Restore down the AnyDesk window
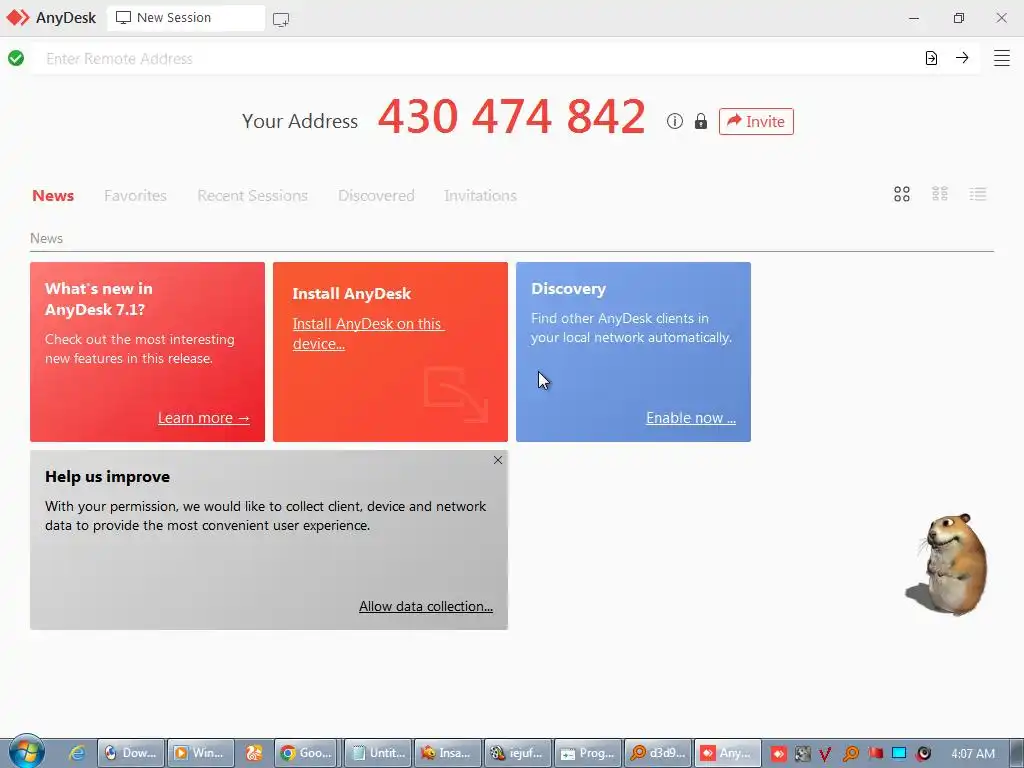The height and width of the screenshot is (768, 1024). click(x=958, y=18)
